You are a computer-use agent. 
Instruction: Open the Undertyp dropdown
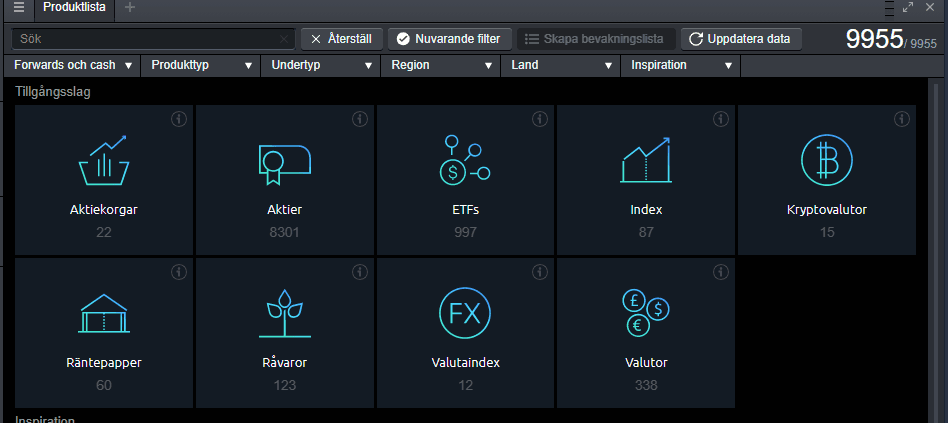click(320, 65)
